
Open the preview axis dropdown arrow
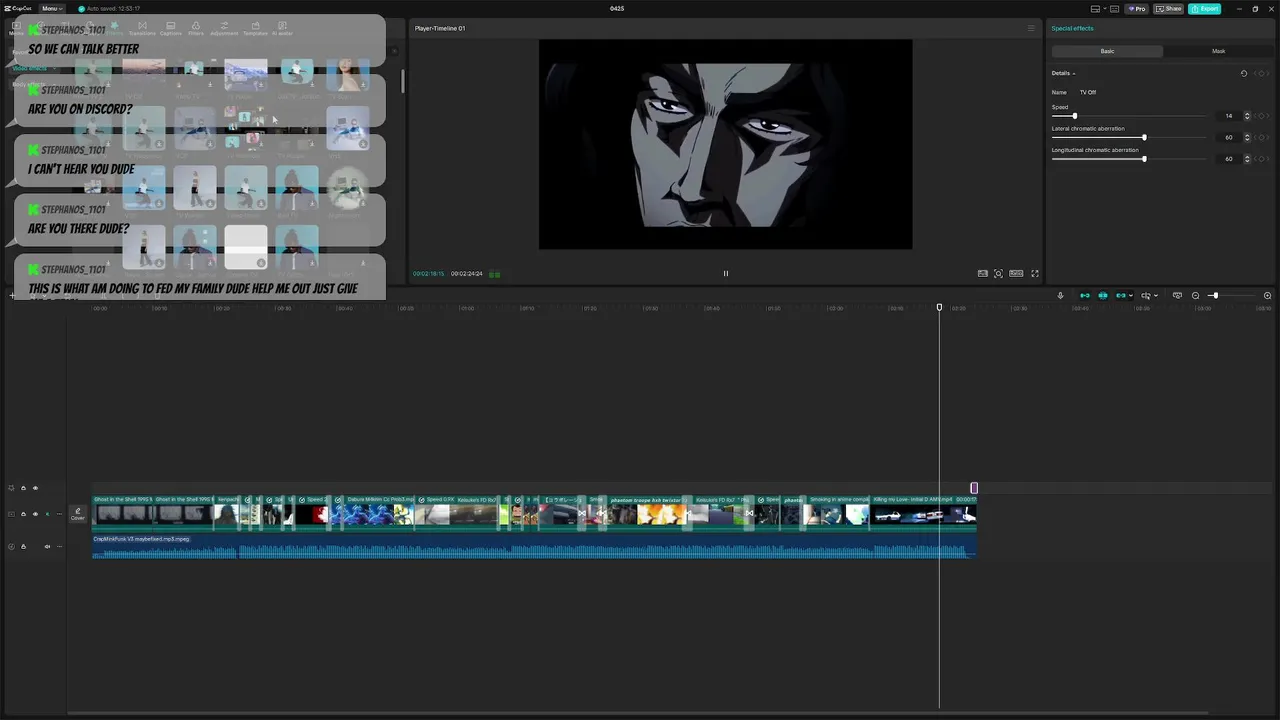point(1156,296)
